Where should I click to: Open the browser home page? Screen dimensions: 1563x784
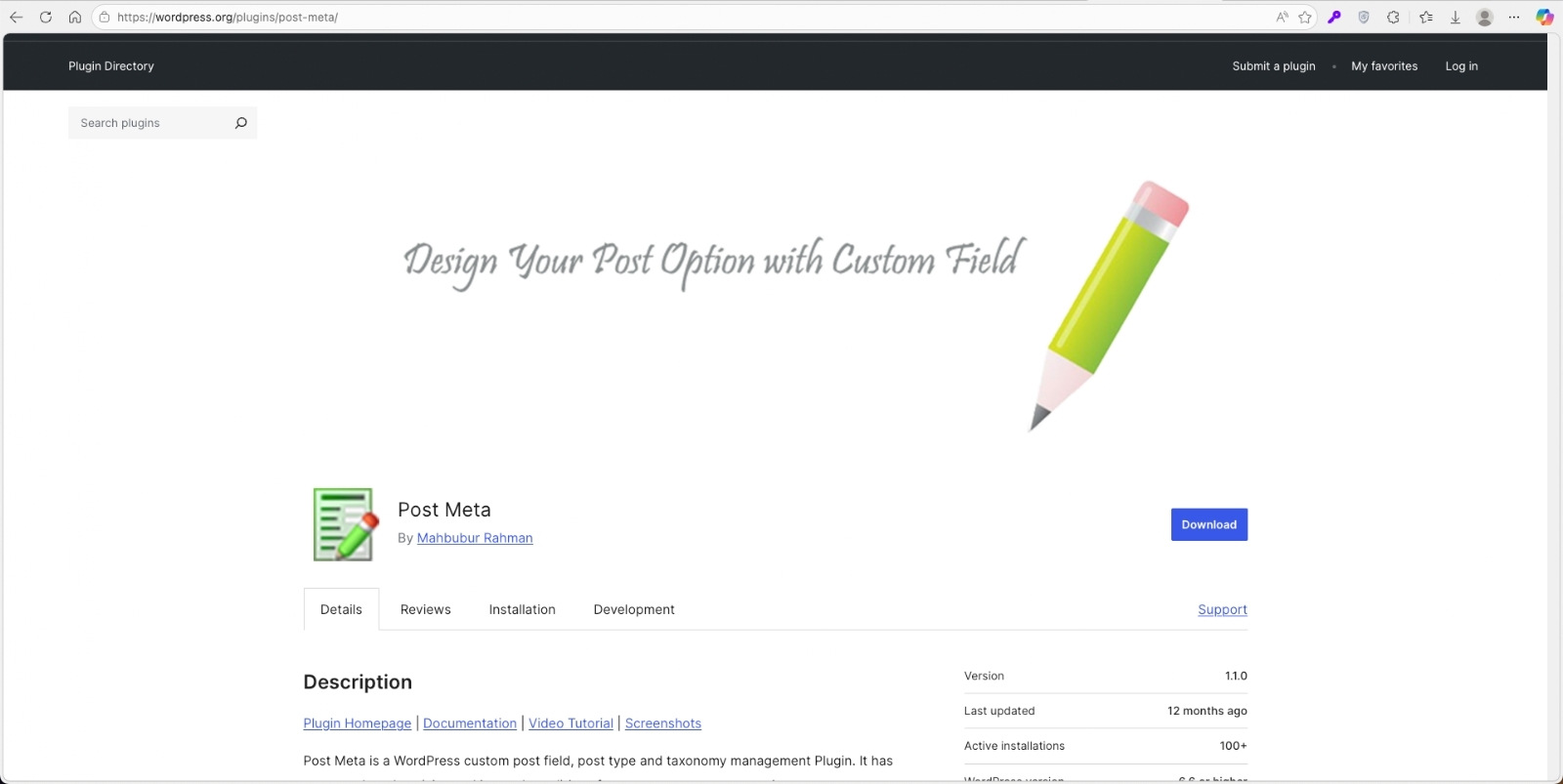point(75,17)
